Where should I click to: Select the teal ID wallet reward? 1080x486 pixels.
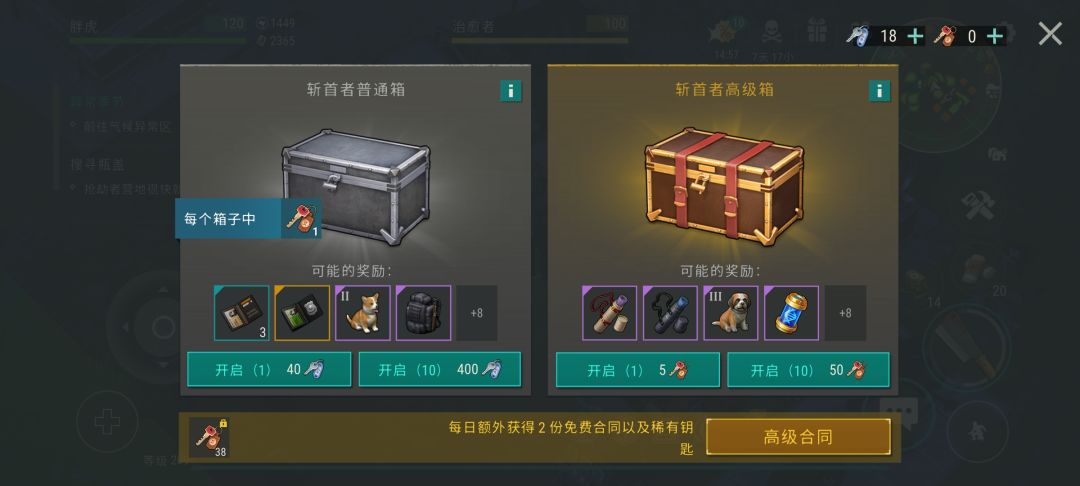242,313
